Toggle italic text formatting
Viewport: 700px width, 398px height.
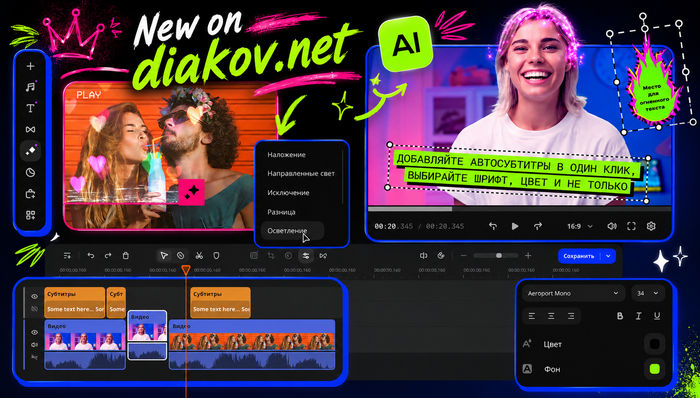[638, 316]
